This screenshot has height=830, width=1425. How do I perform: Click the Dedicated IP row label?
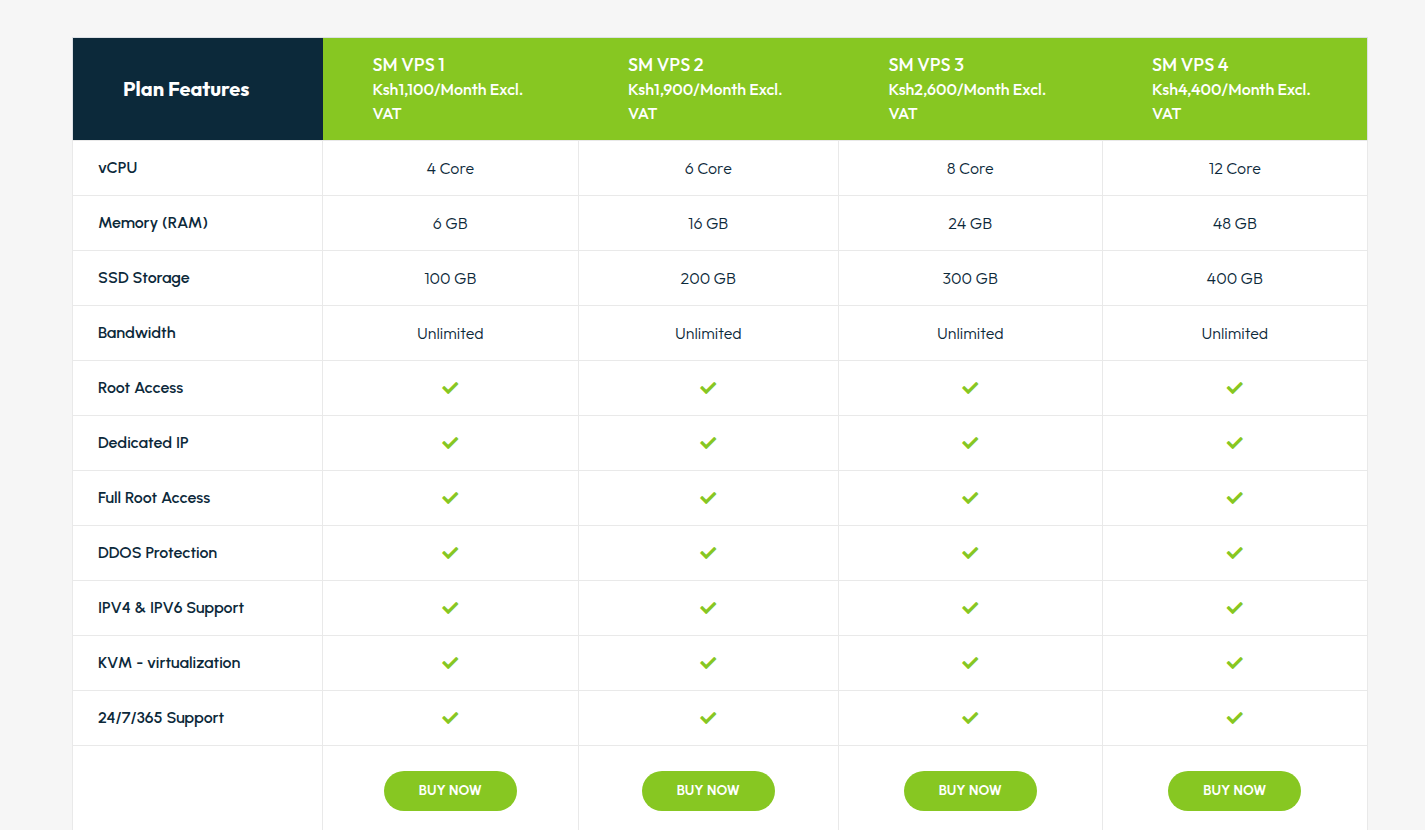click(143, 443)
